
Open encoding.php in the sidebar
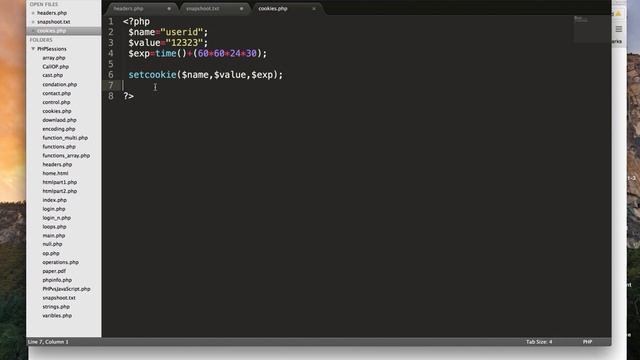tap(59, 129)
